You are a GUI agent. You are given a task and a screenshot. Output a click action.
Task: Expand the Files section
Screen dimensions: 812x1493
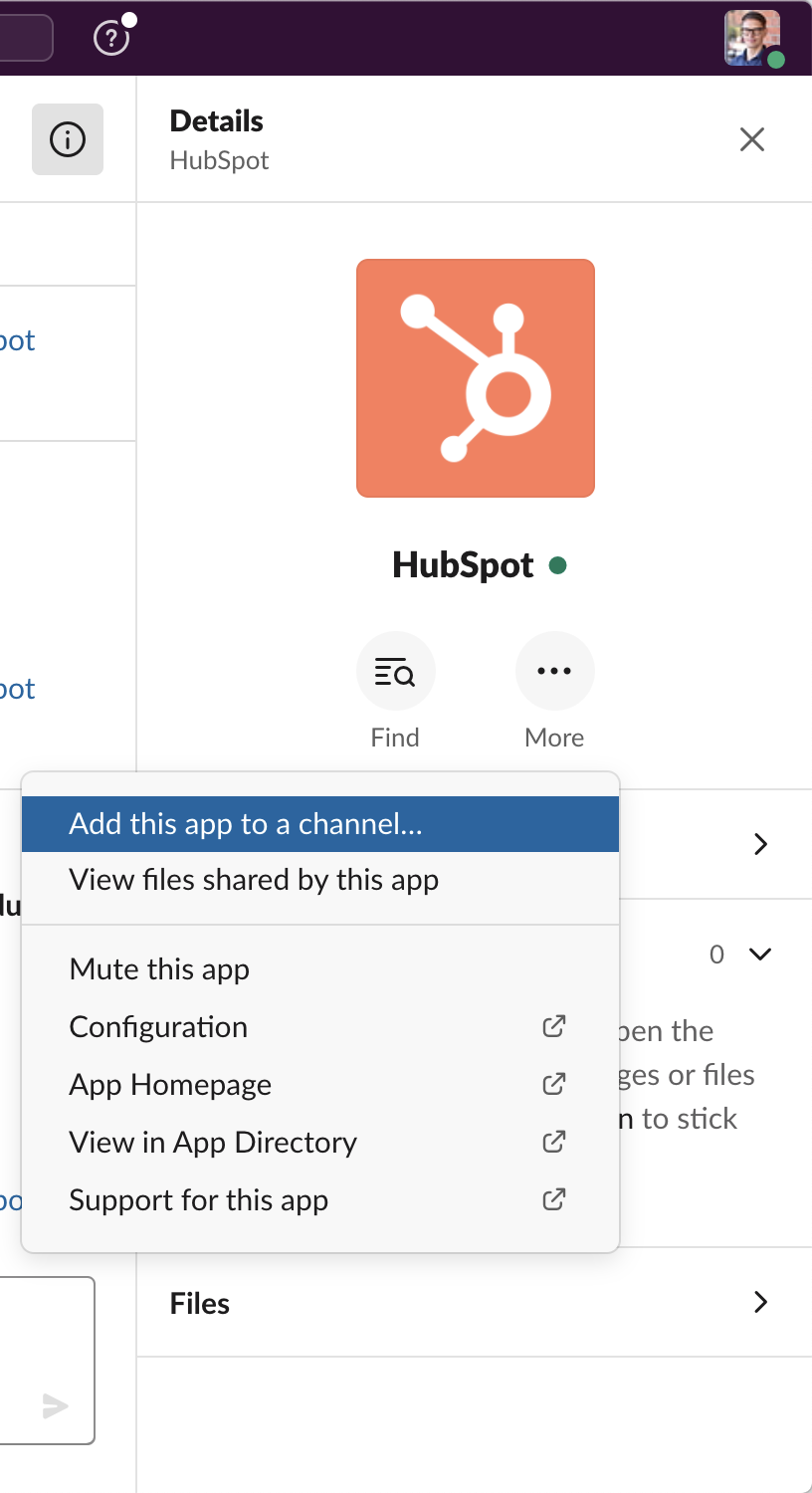(760, 1302)
